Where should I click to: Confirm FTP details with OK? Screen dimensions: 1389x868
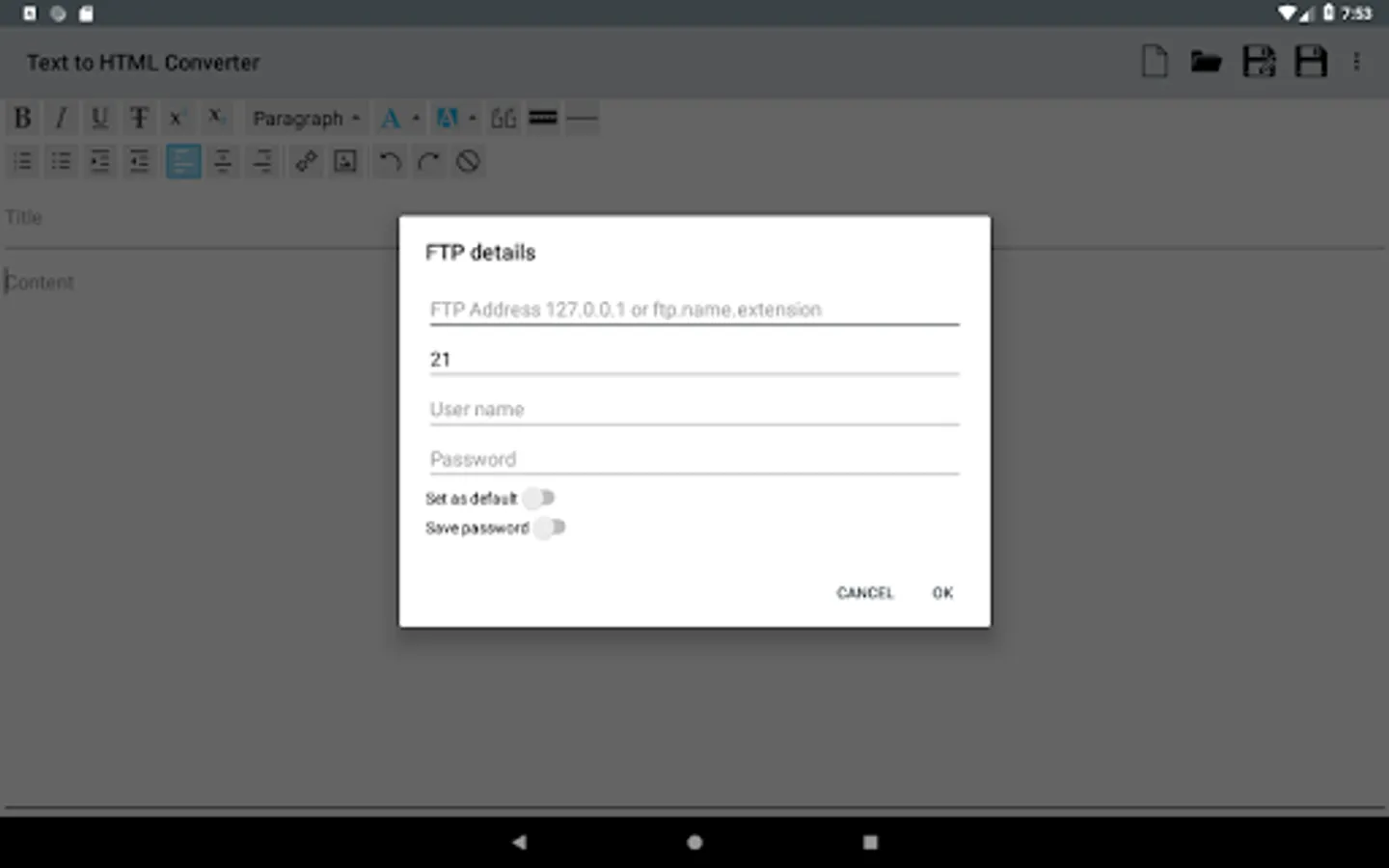click(x=942, y=593)
